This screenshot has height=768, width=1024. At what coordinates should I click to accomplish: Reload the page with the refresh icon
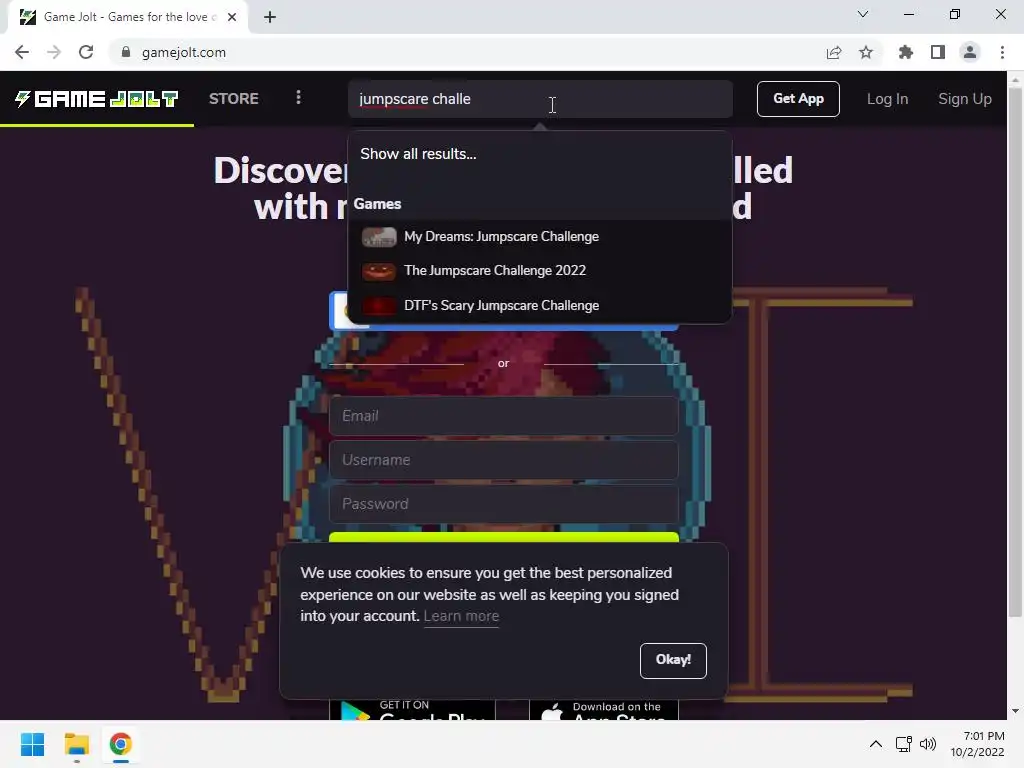coord(86,52)
